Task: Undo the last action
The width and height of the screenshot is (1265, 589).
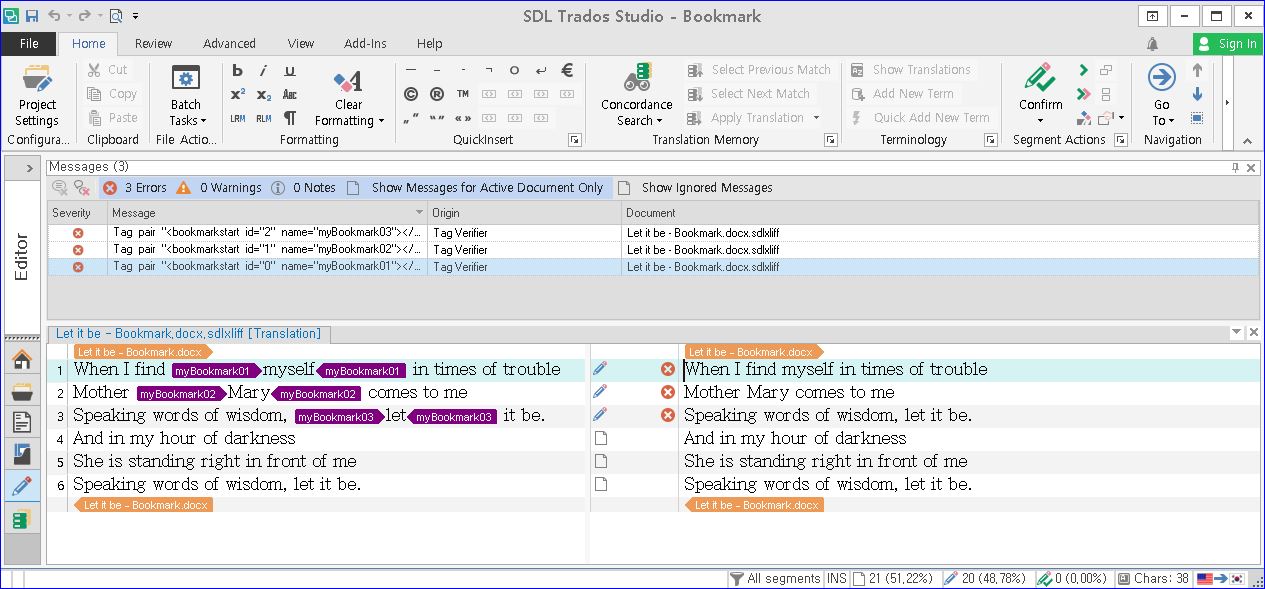Action: pos(55,16)
